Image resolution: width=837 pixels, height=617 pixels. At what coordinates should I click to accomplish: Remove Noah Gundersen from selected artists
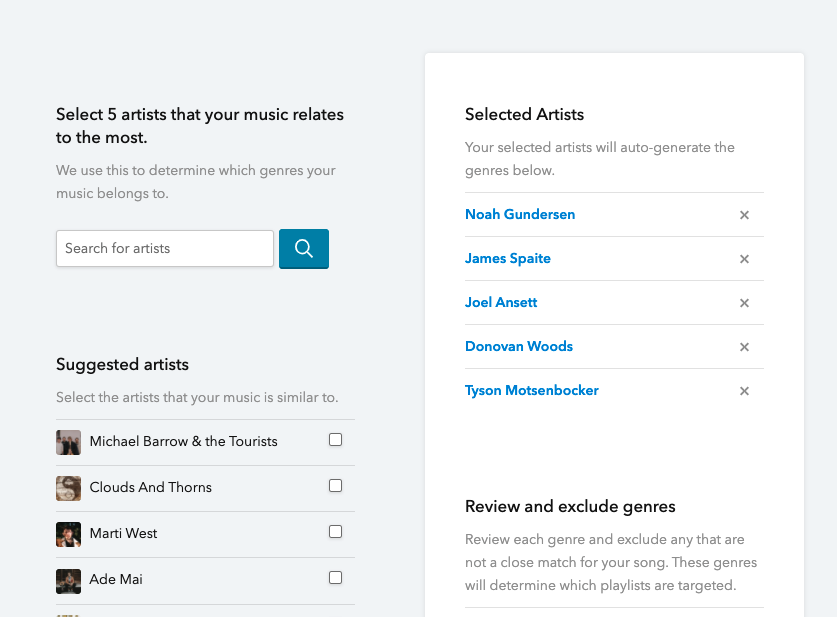pyautogui.click(x=744, y=215)
